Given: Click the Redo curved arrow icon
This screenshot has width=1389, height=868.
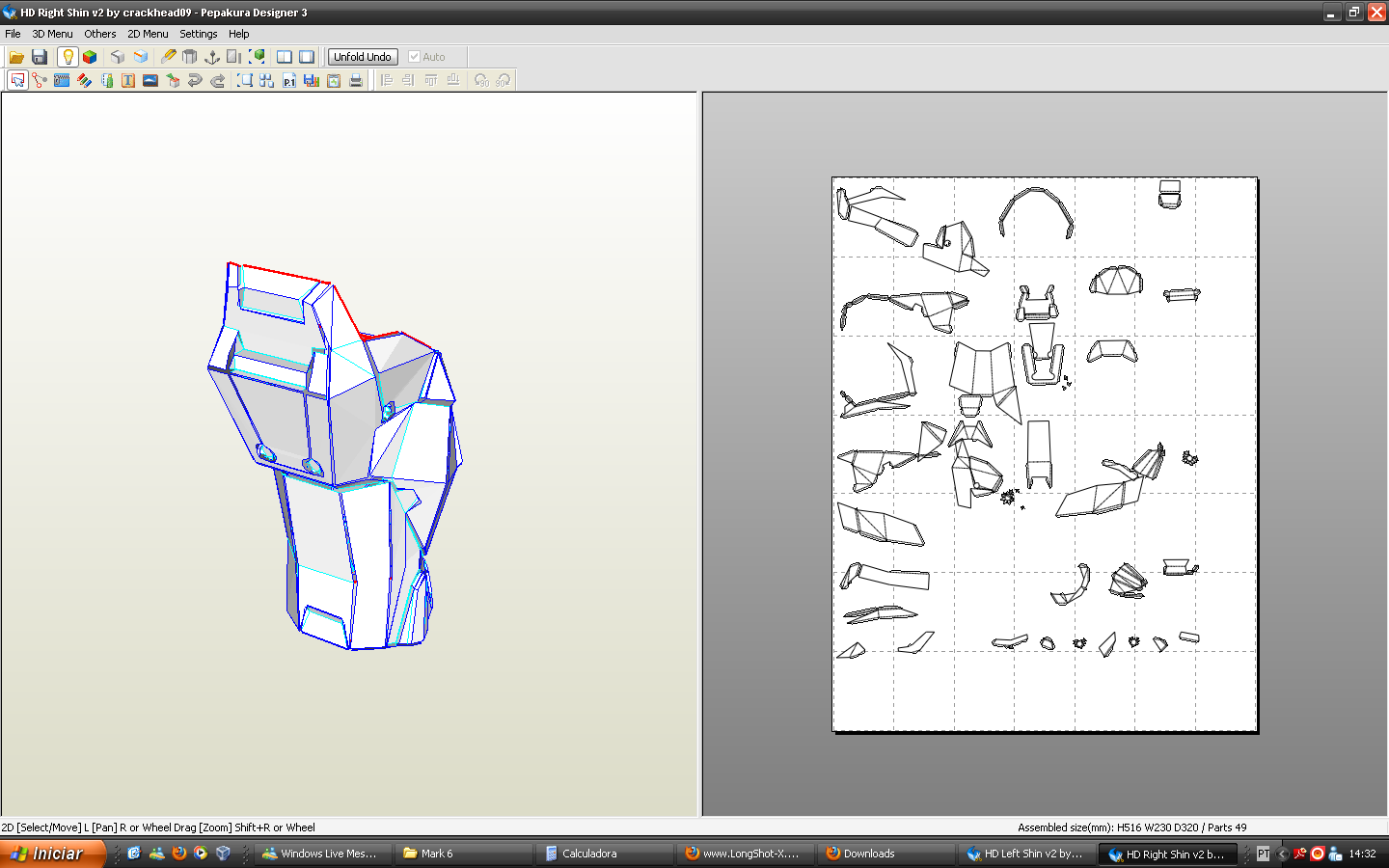Looking at the screenshot, I should pos(217,80).
